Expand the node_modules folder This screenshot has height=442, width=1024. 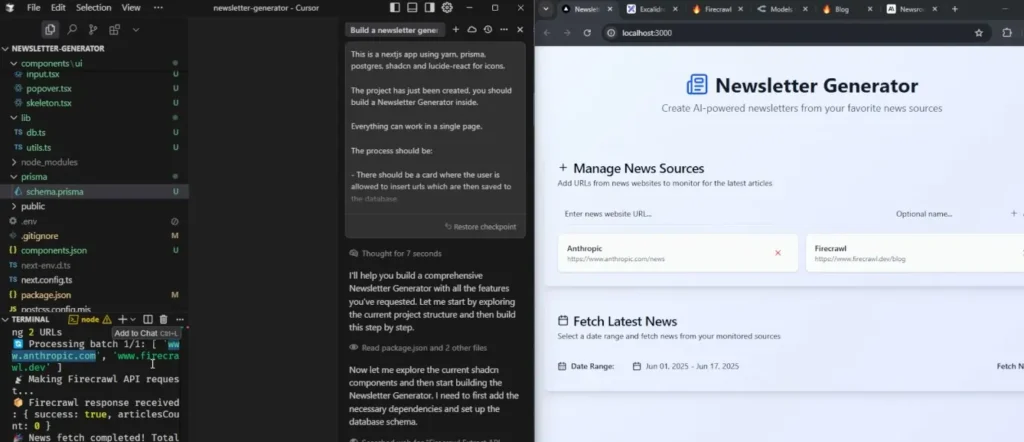(x=14, y=162)
